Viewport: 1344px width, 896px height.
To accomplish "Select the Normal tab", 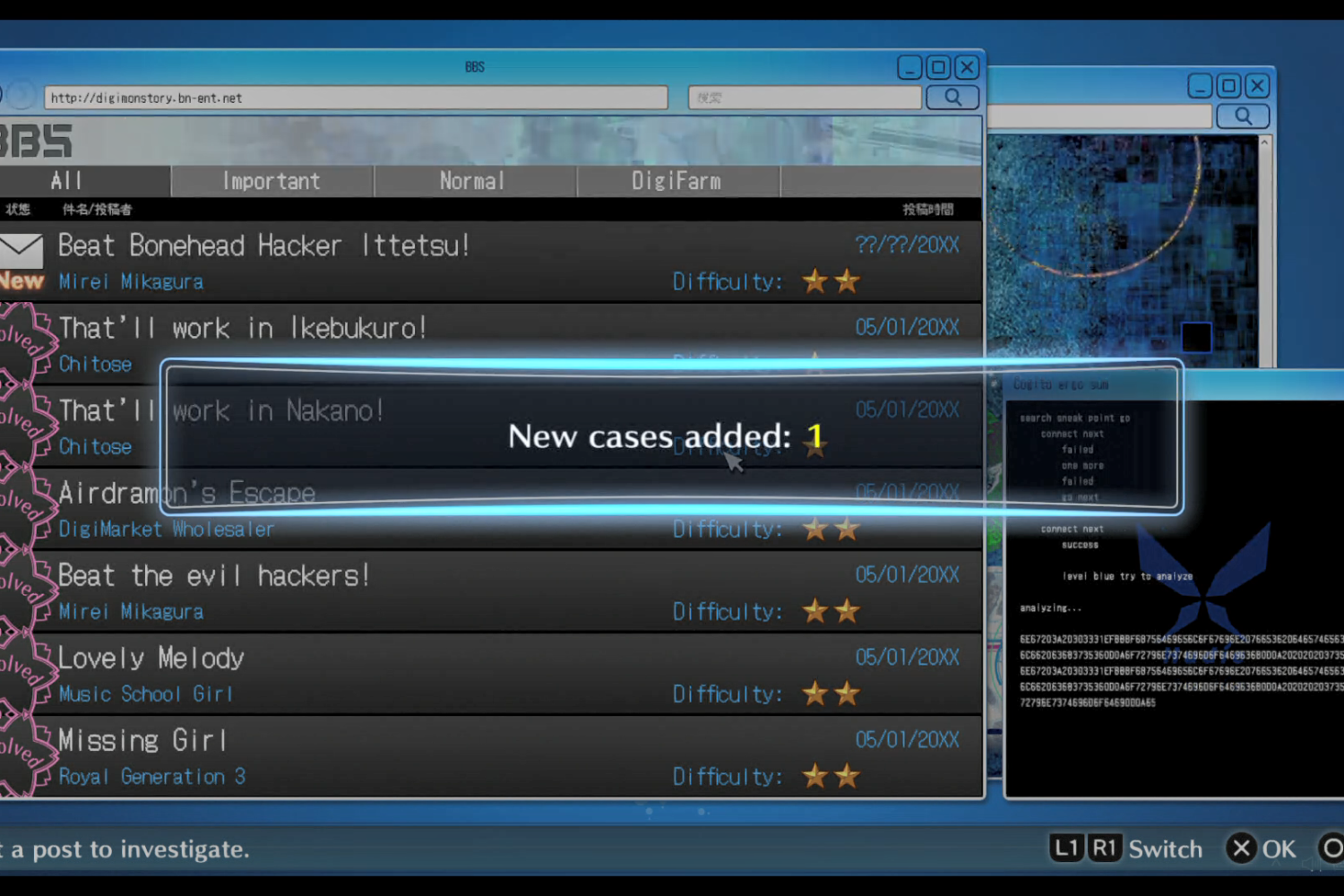I will [473, 181].
